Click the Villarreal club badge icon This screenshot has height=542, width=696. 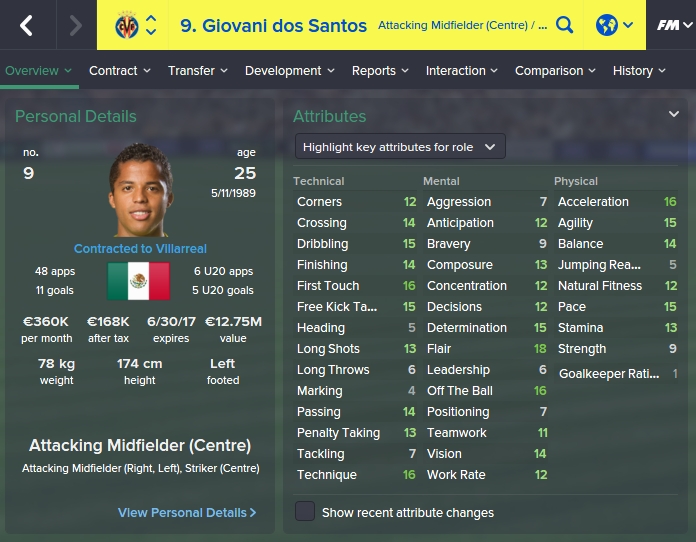[x=127, y=25]
